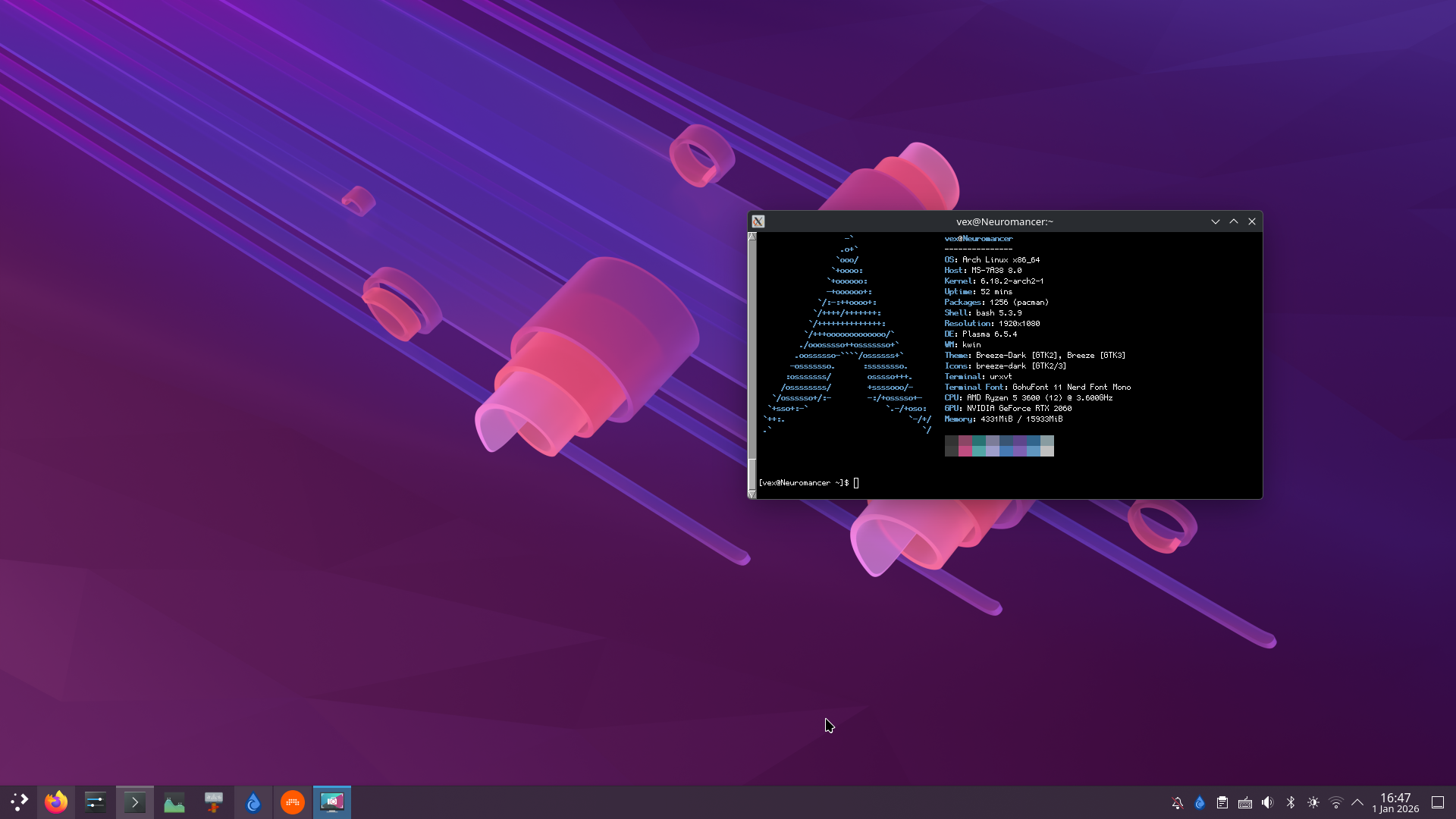Launch Firefox from the taskbar

(56, 802)
